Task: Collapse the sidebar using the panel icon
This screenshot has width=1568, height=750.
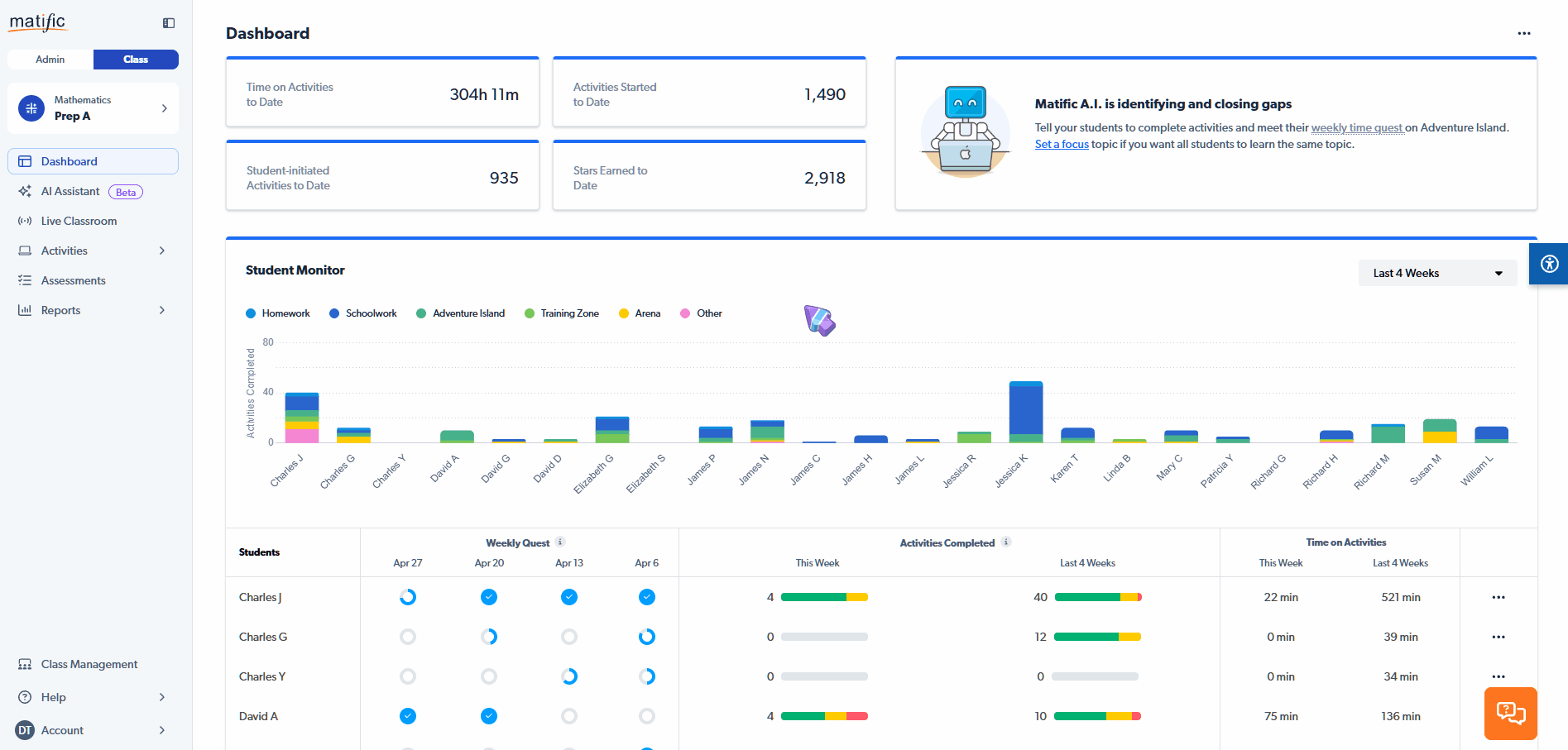Action: (x=169, y=23)
